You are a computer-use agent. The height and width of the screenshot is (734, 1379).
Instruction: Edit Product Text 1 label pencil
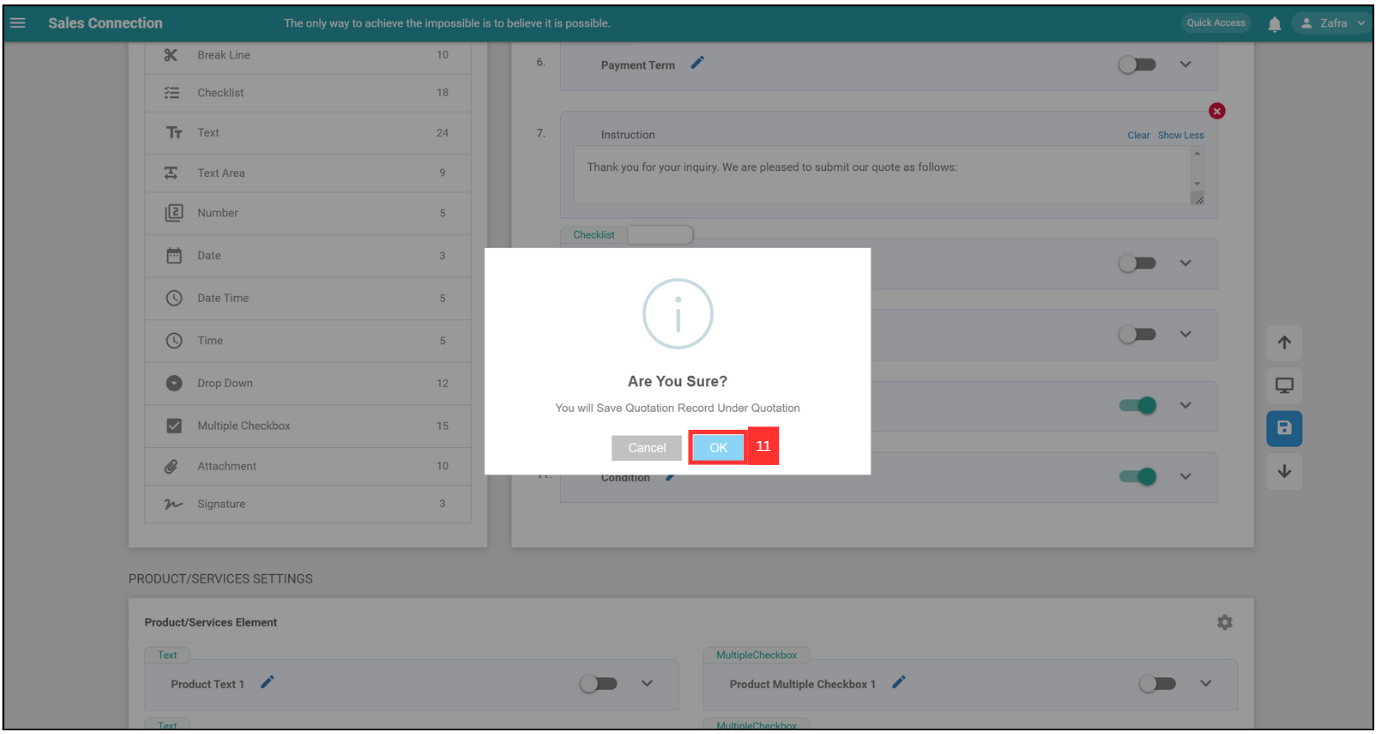pyautogui.click(x=267, y=682)
